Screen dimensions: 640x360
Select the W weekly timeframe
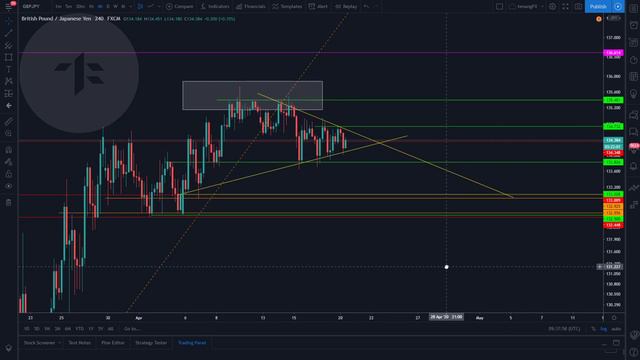click(116, 7)
